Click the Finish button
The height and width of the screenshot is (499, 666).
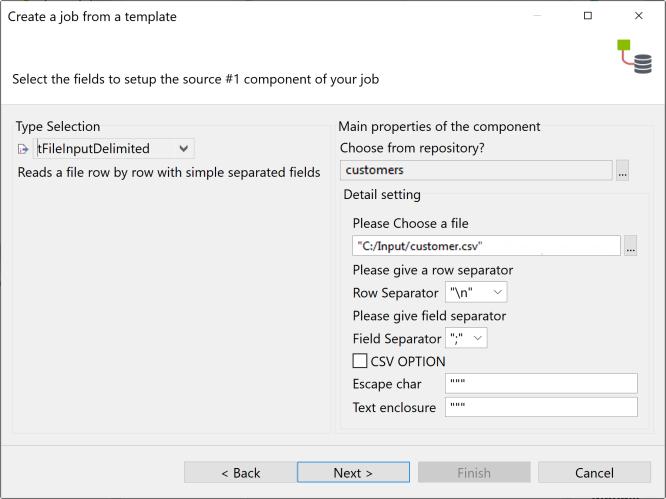pos(474,473)
